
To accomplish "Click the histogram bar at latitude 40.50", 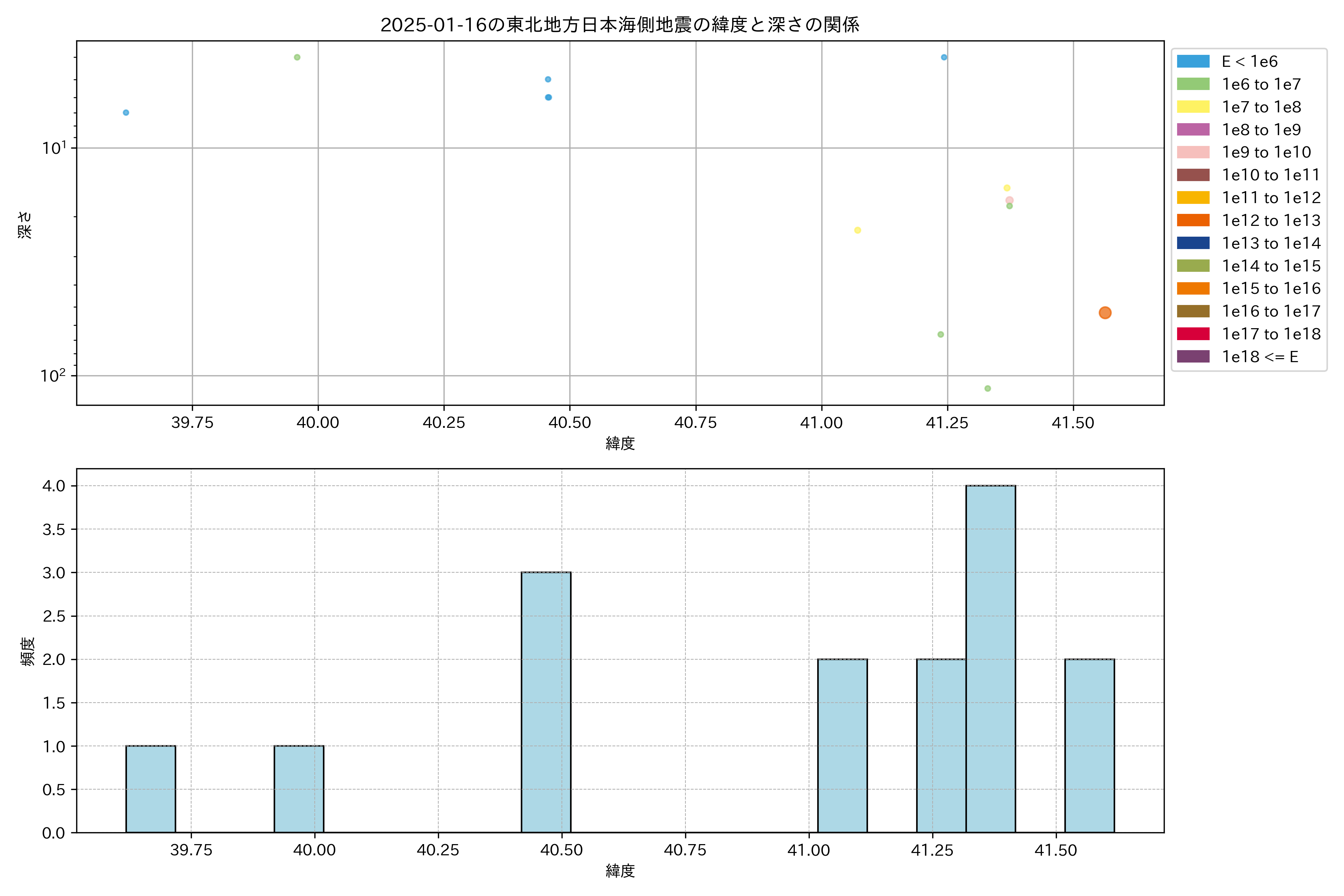I will click(x=546, y=702).
